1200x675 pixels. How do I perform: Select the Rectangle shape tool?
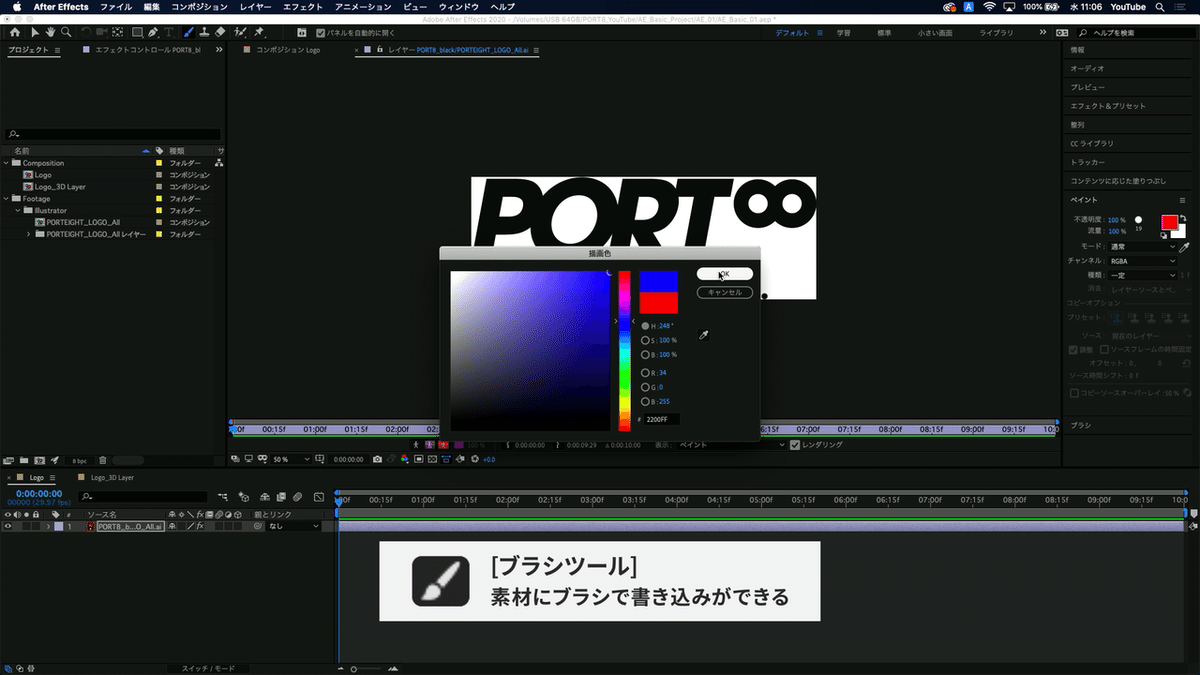(x=137, y=32)
